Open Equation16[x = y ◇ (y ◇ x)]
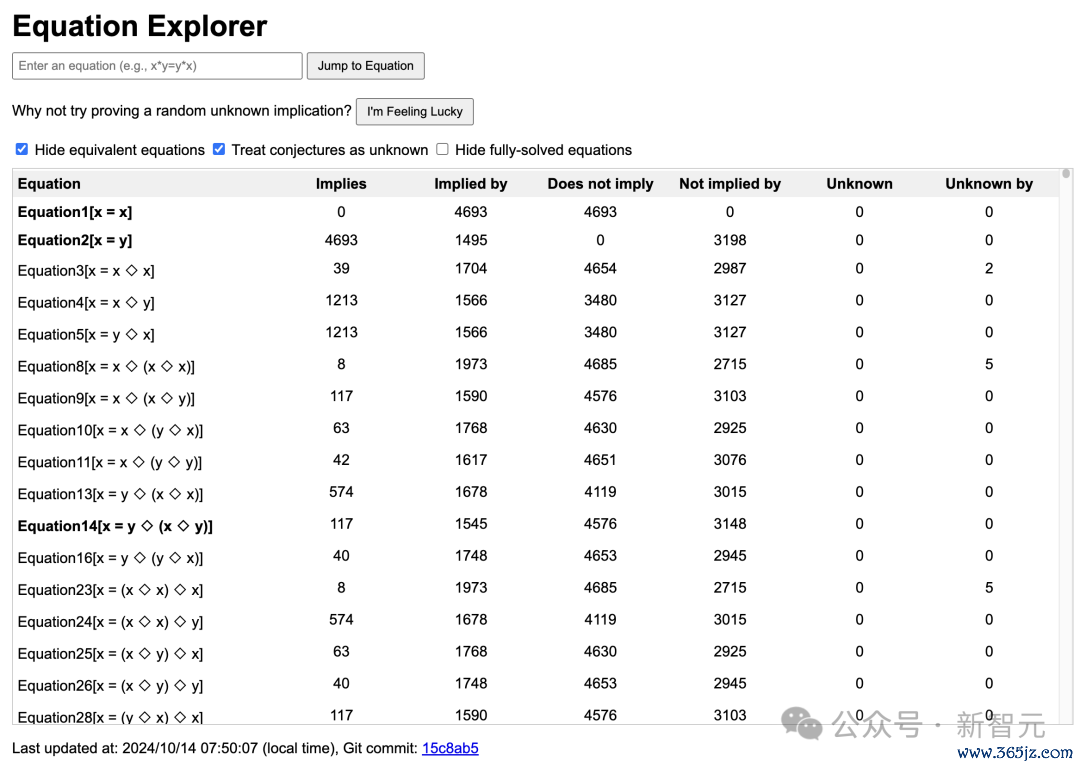The height and width of the screenshot is (768, 1080). click(x=110, y=558)
